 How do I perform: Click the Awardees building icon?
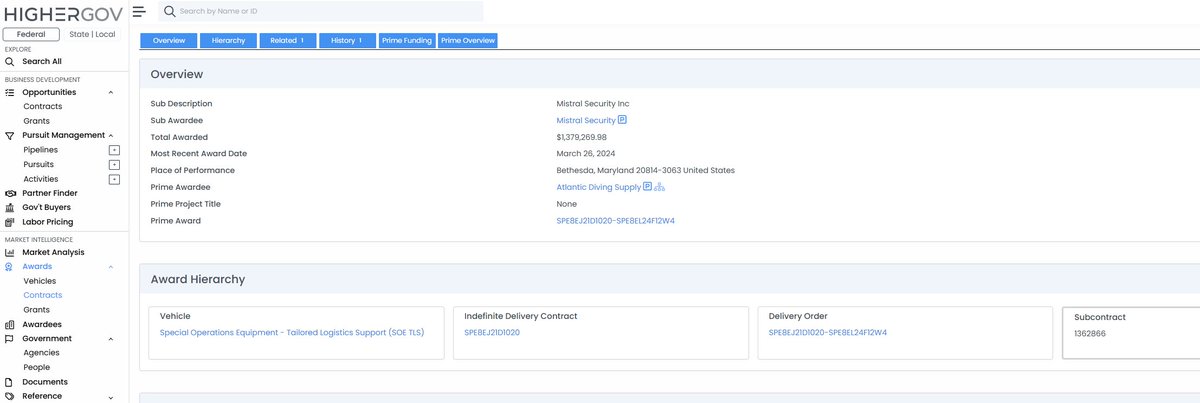[x=10, y=324]
